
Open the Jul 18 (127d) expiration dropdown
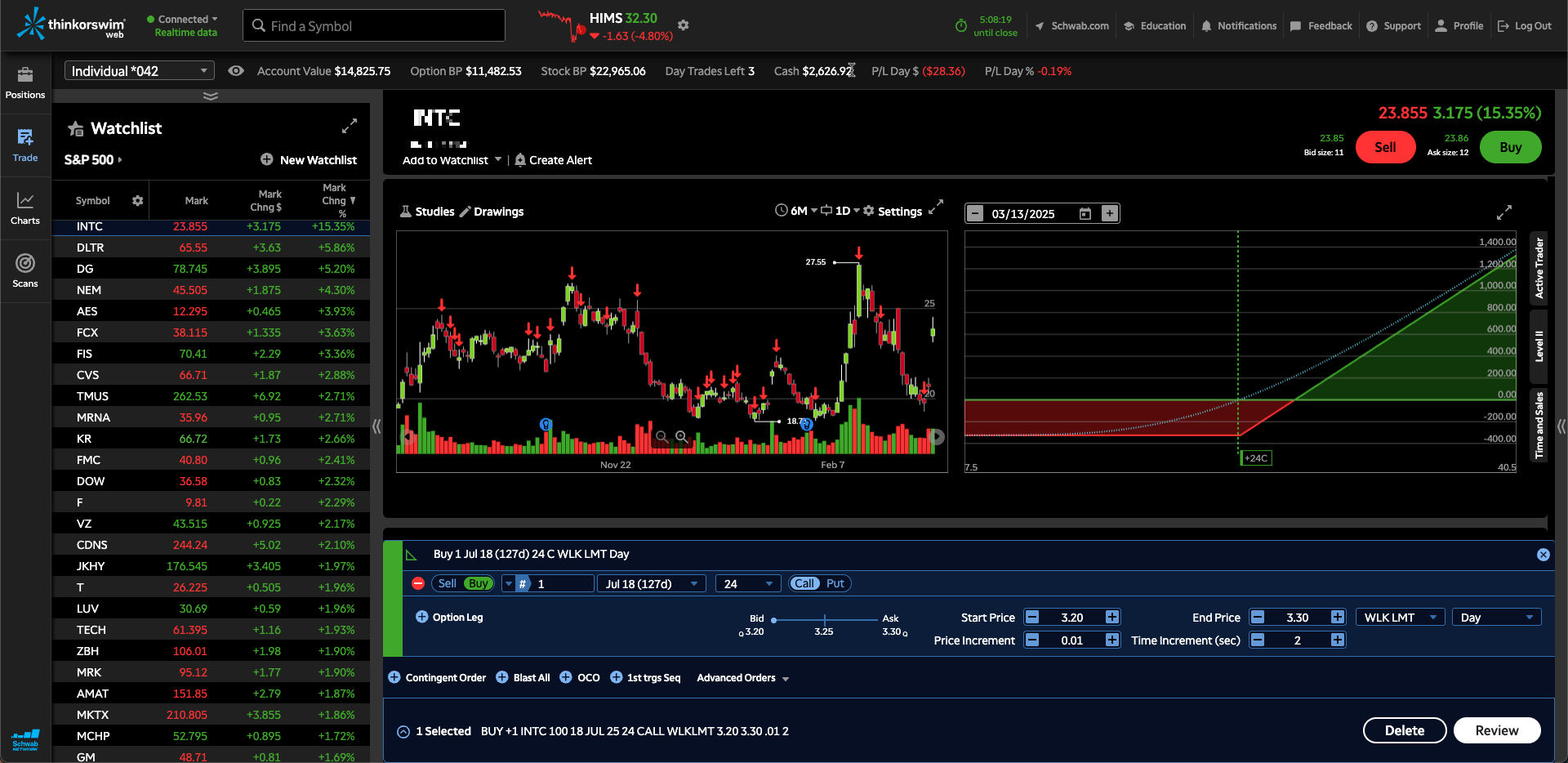pos(651,583)
